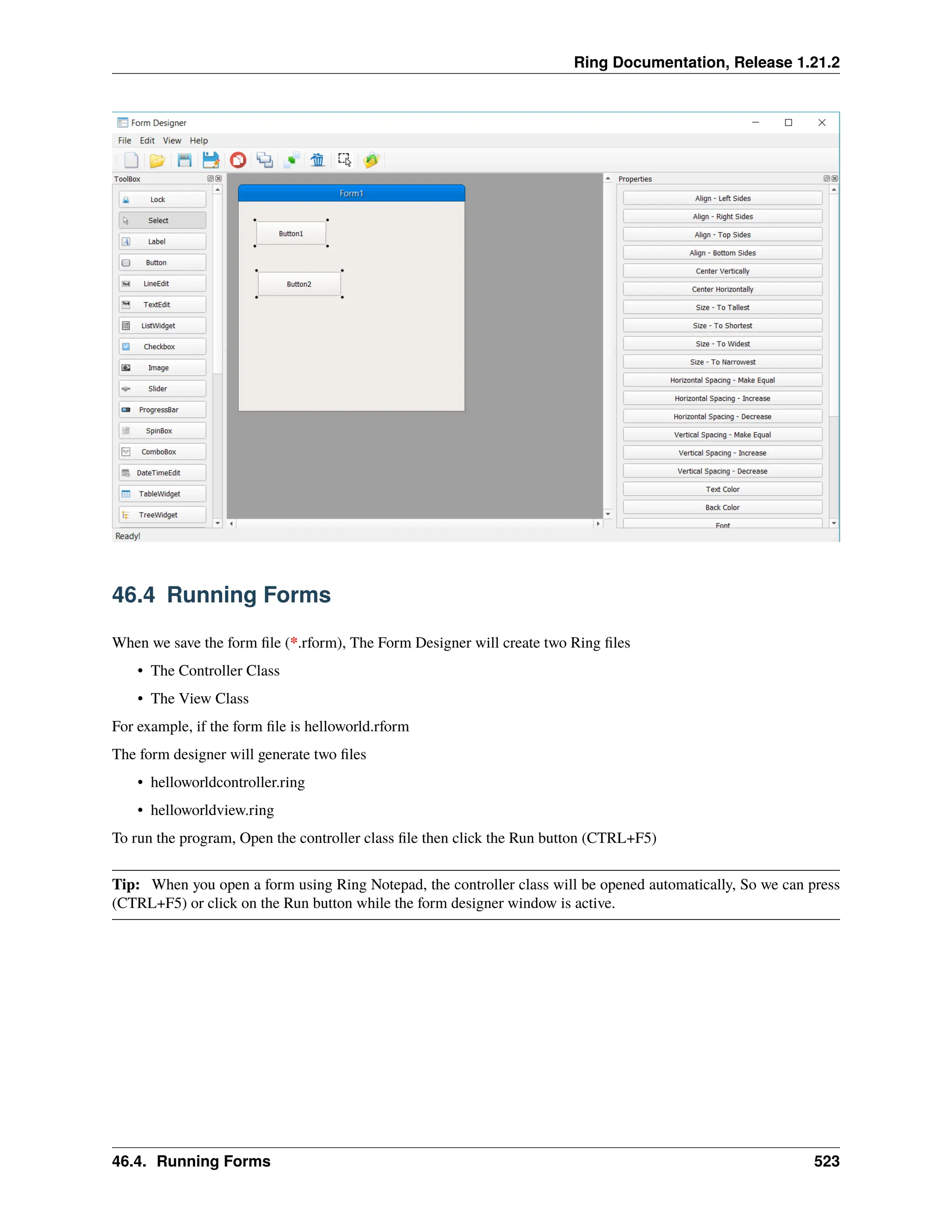
Task: Click the red Duplicate toolbar icon
Action: 238,160
